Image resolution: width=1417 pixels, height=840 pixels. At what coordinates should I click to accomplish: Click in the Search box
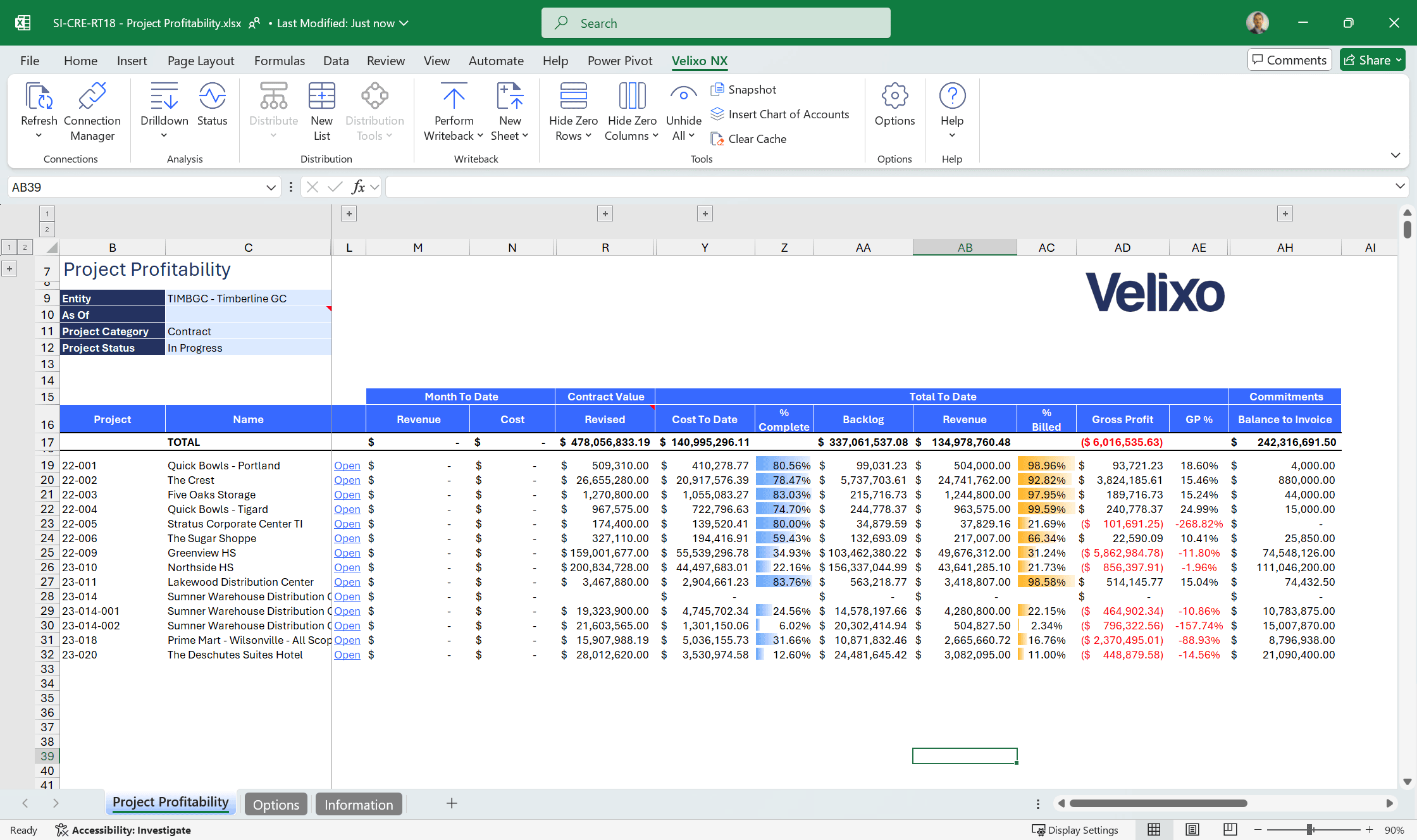(716, 23)
